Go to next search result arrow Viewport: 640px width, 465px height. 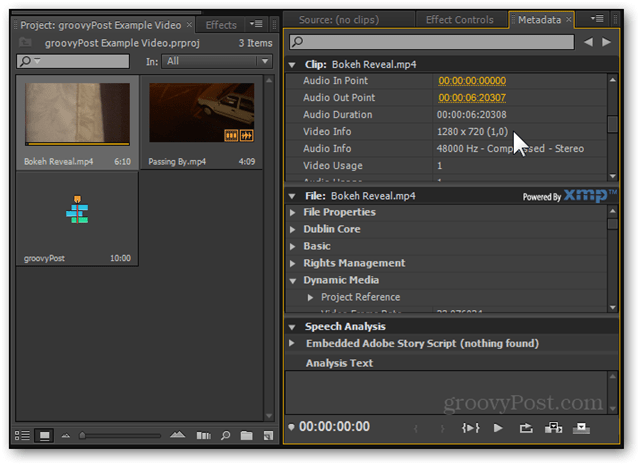click(x=607, y=42)
